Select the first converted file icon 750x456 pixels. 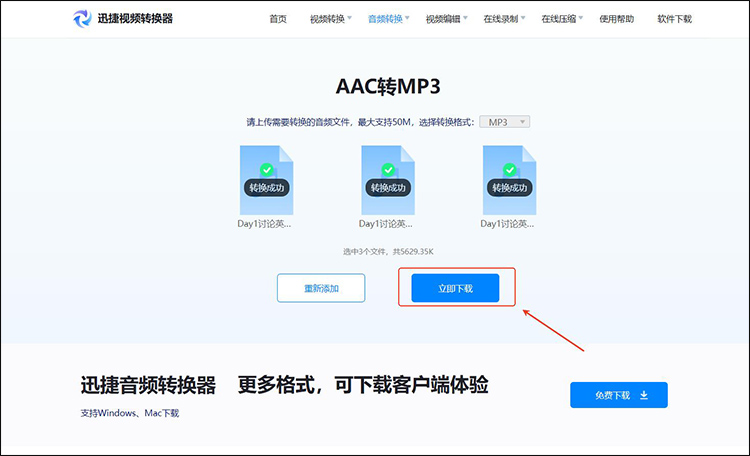point(266,180)
